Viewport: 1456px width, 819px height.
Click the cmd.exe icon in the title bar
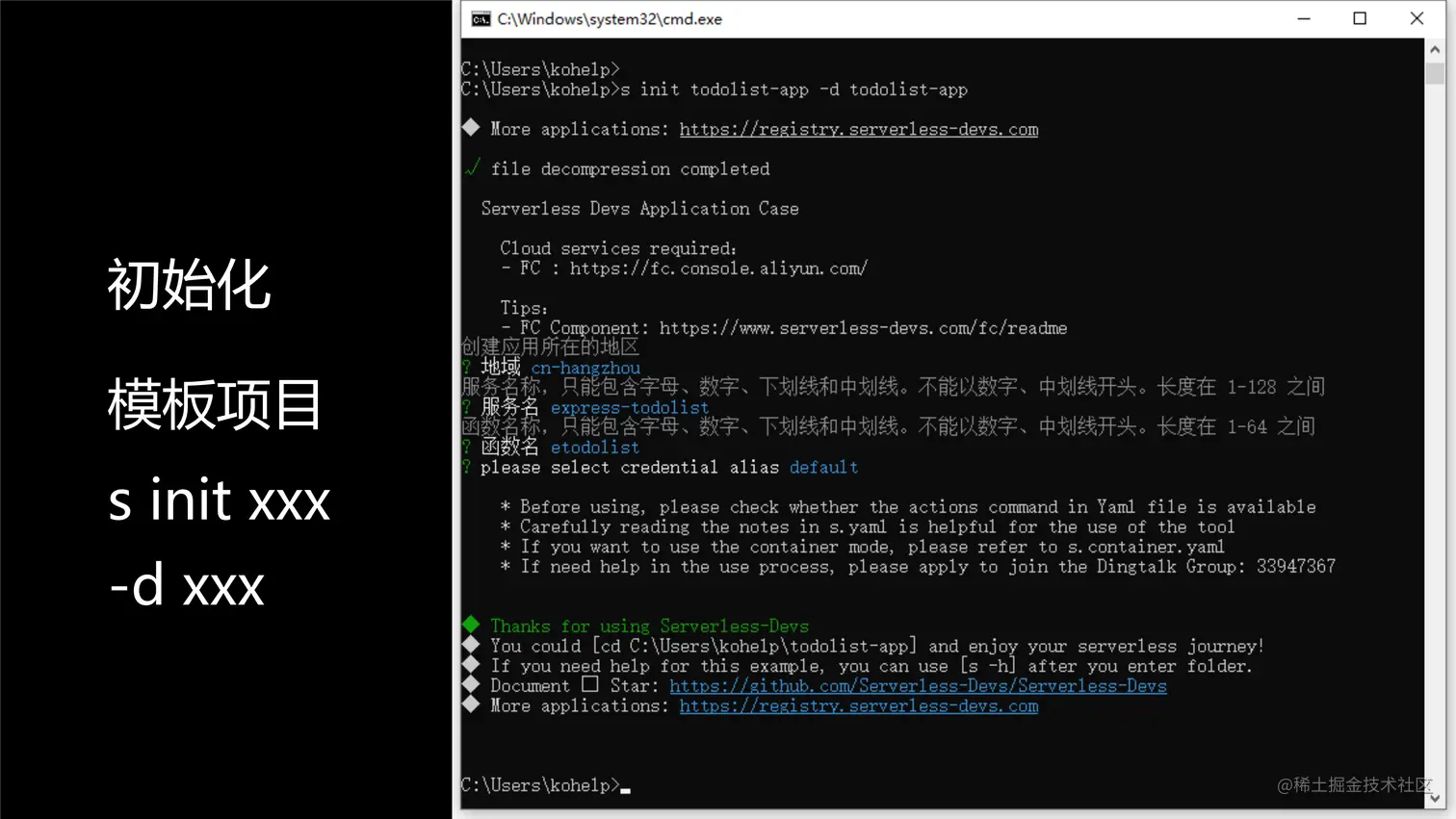pos(479,18)
